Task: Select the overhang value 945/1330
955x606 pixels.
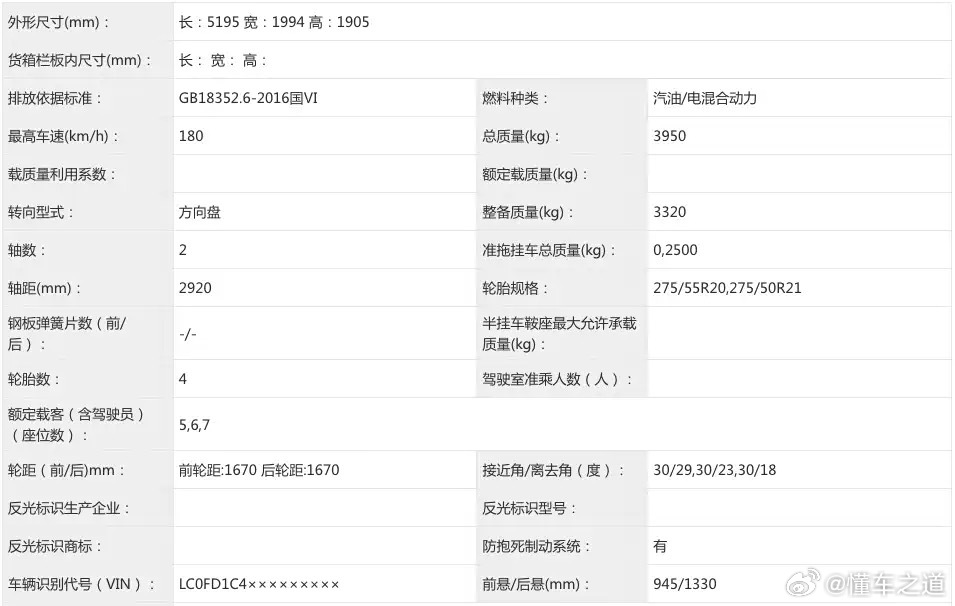Action: click(685, 585)
